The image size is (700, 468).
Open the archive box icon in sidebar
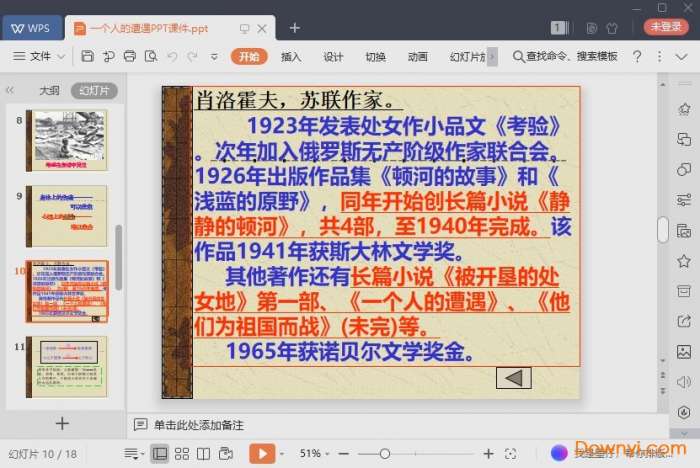[x=684, y=291]
